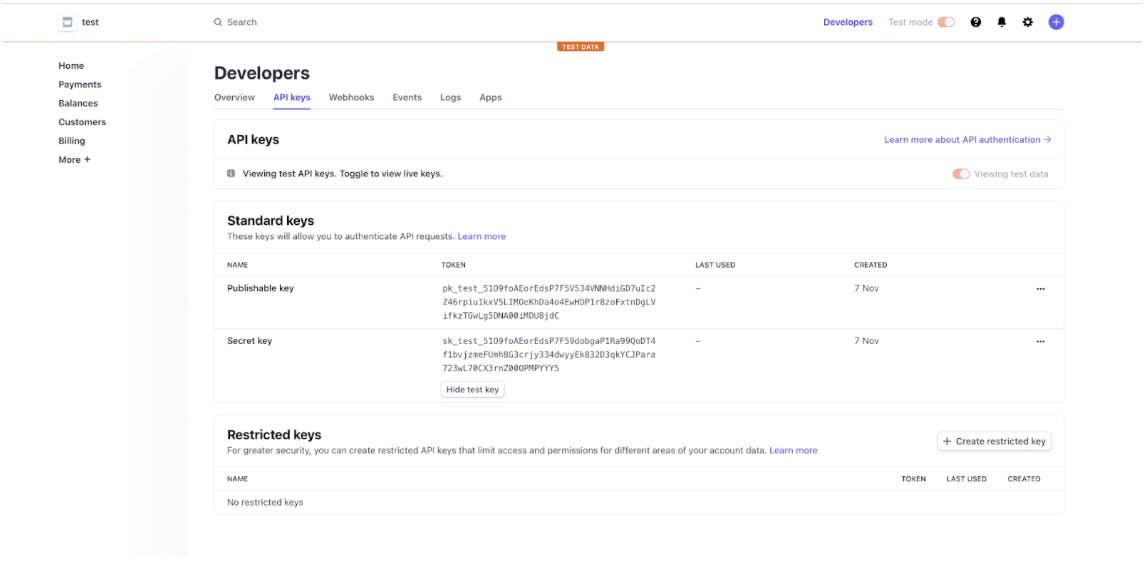Open the notifications bell
1144x576 pixels.
(x=1002, y=22)
